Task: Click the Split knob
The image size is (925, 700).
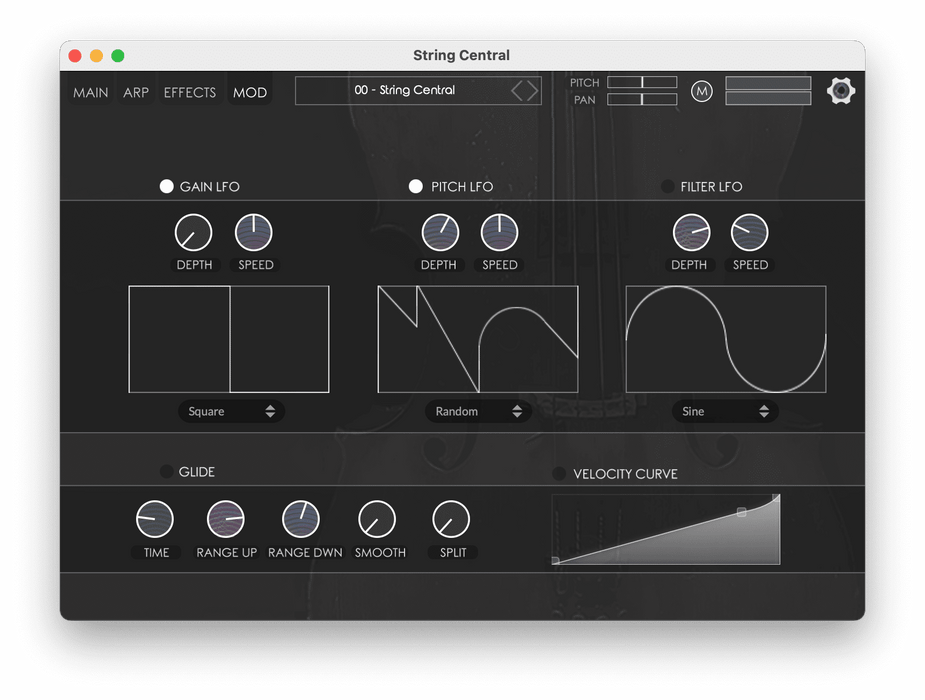Action: tap(451, 519)
